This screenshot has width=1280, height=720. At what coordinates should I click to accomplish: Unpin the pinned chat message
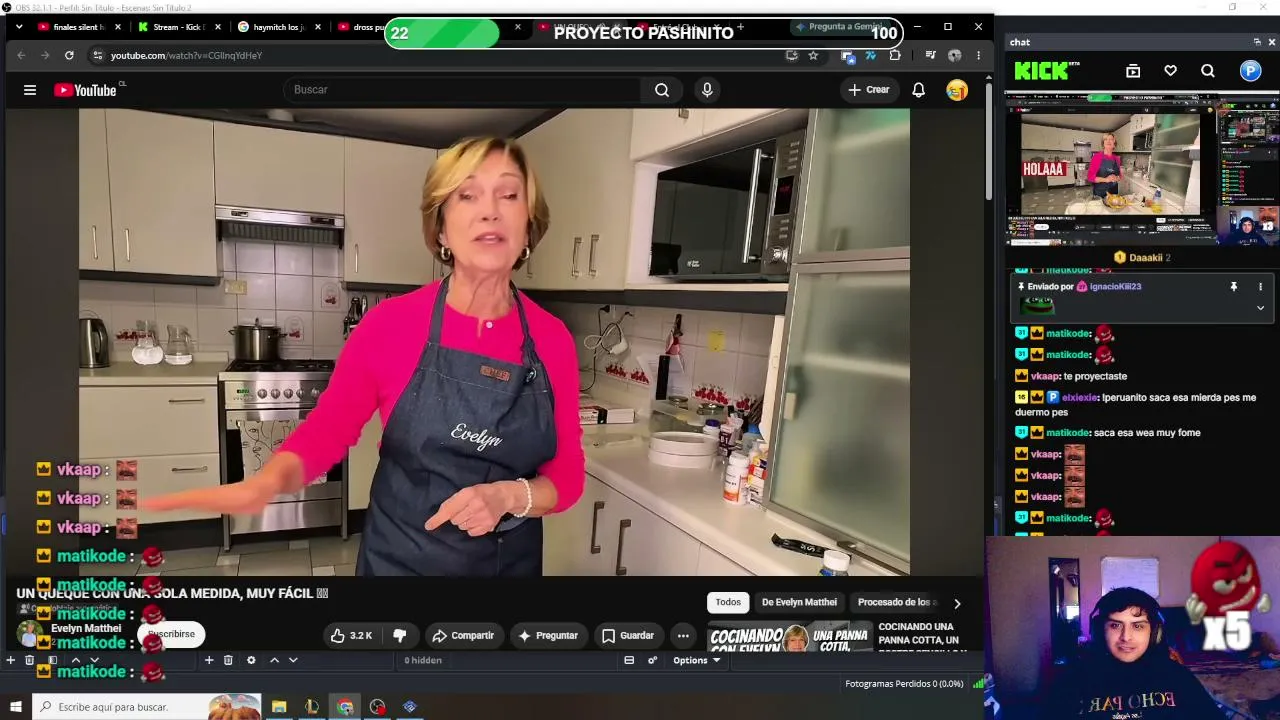(1233, 287)
